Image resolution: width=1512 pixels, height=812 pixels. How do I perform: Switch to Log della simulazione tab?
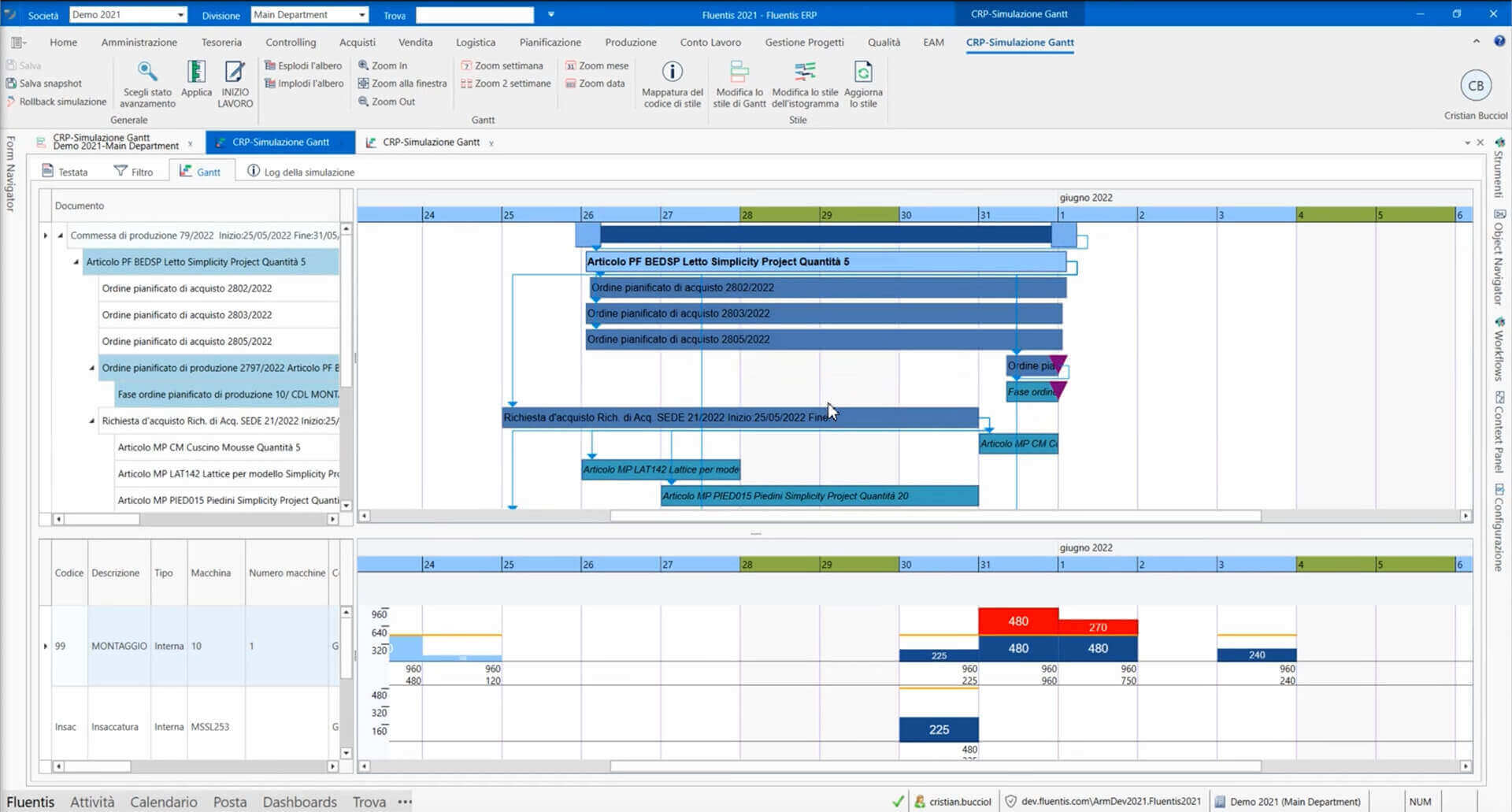301,172
